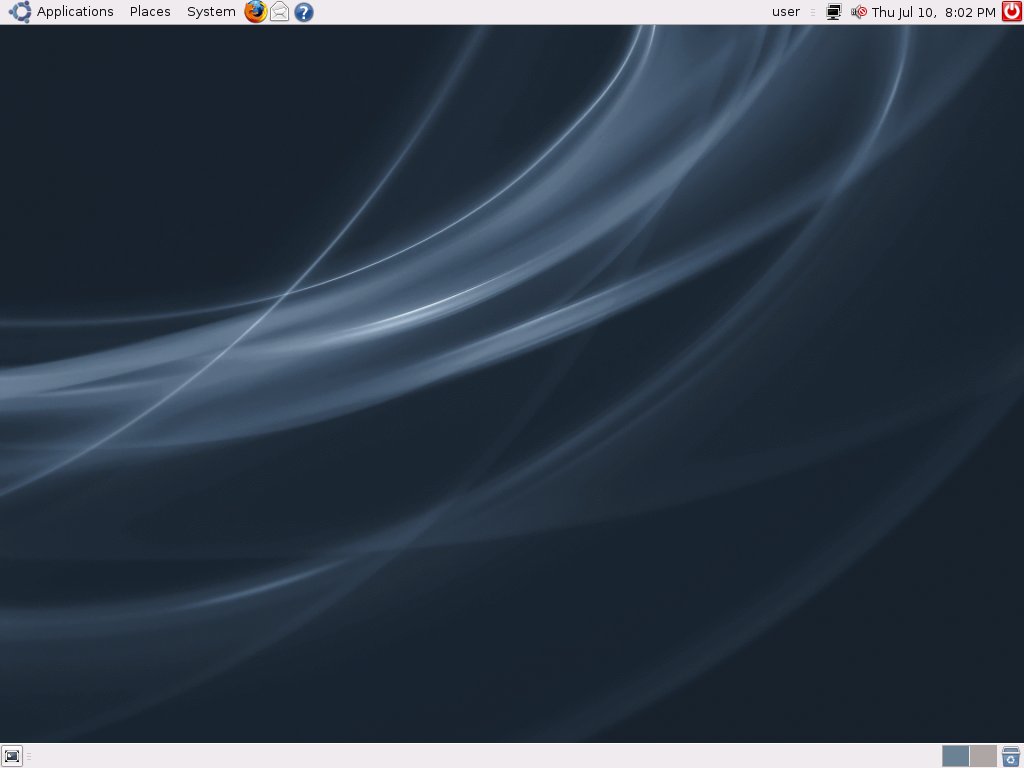Click the Ubuntu logo icon
1024x768 pixels.
[20, 12]
